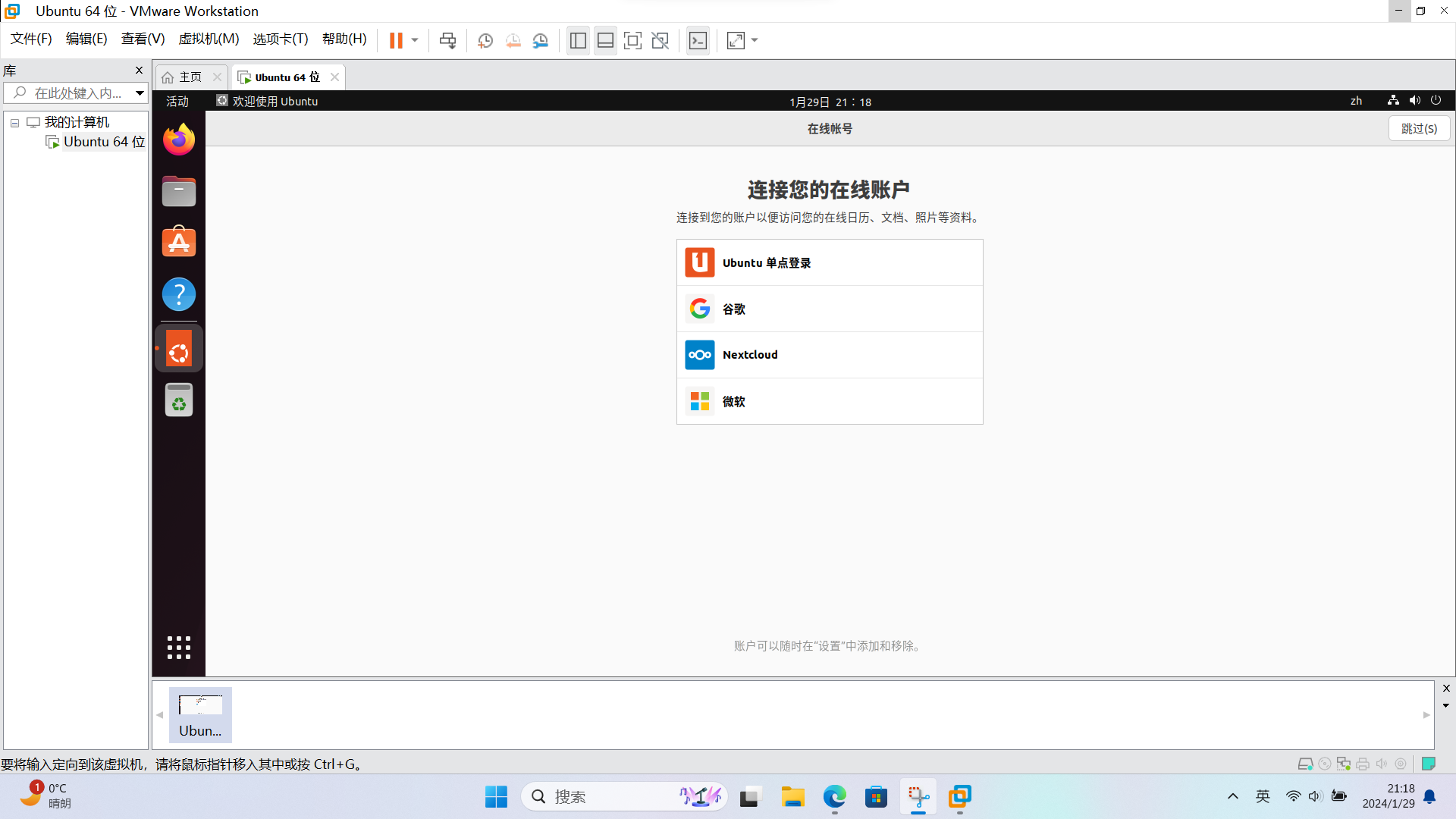
Task: Click the 跳过(S) button
Action: [1419, 129]
